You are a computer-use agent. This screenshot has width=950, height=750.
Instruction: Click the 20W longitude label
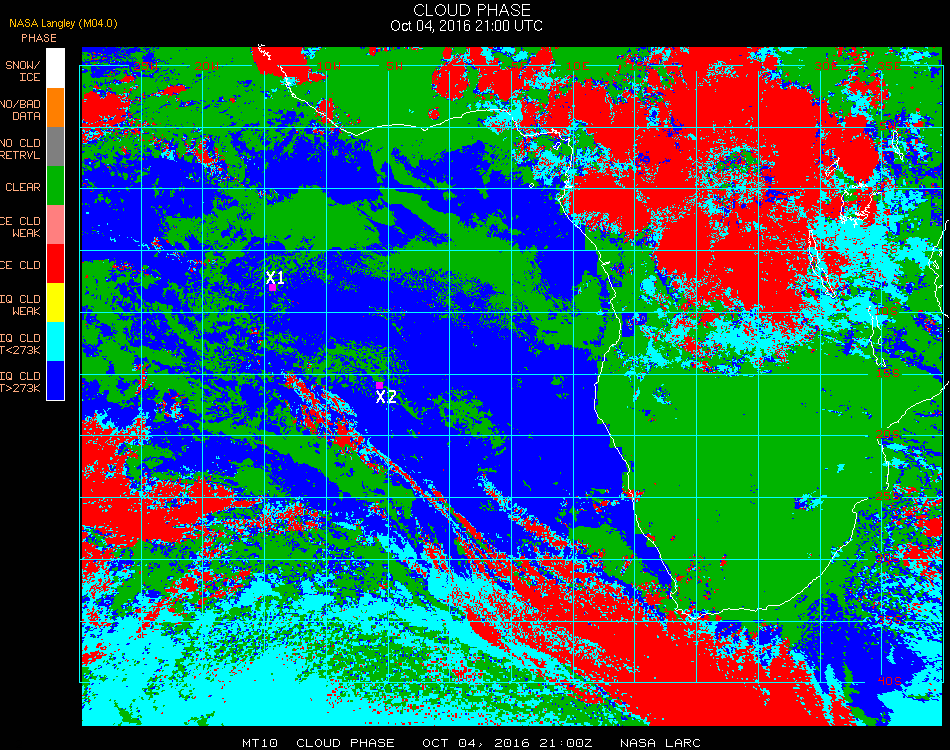[207, 66]
